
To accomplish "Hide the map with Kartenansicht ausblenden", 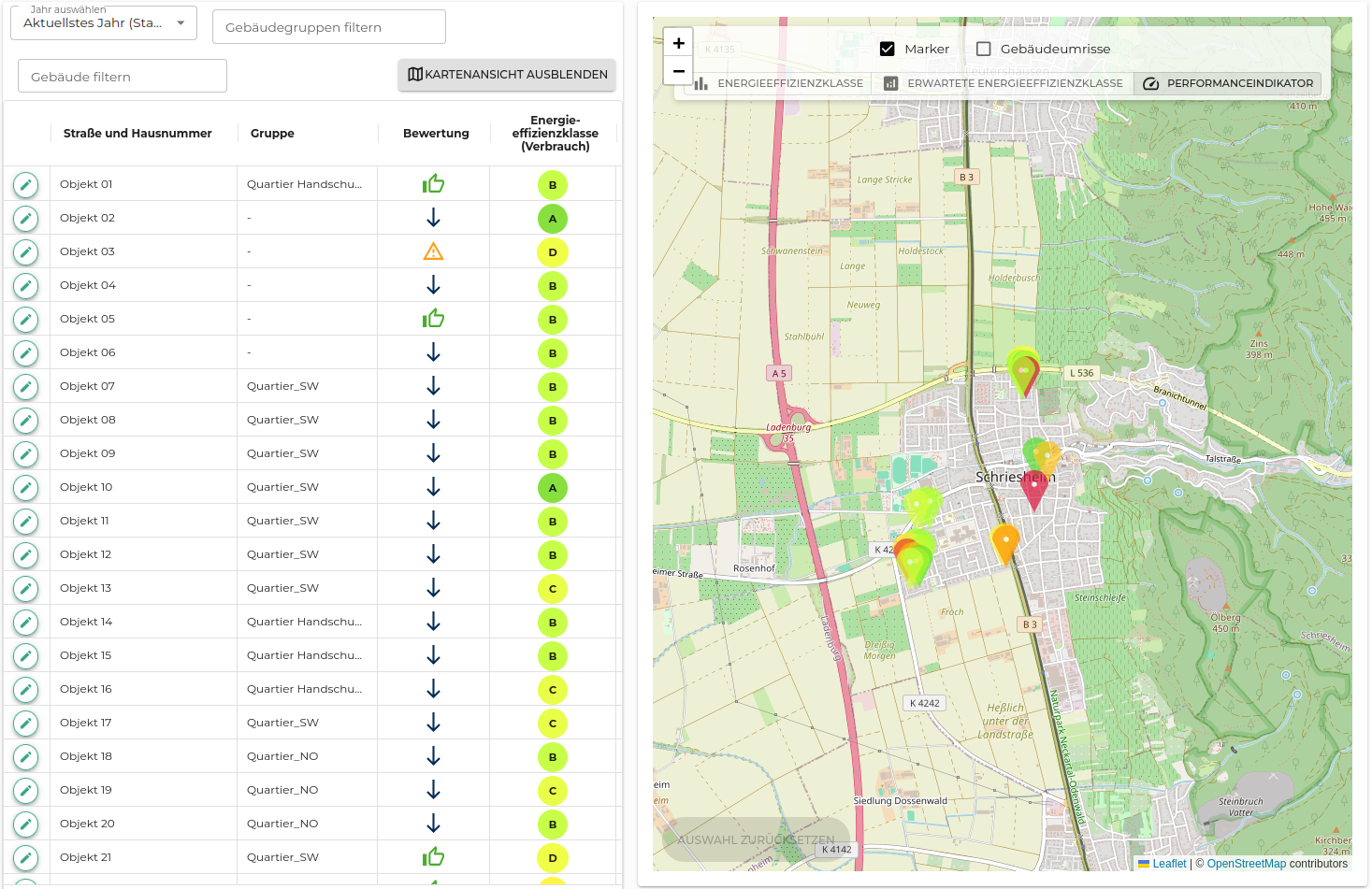I will coord(507,75).
